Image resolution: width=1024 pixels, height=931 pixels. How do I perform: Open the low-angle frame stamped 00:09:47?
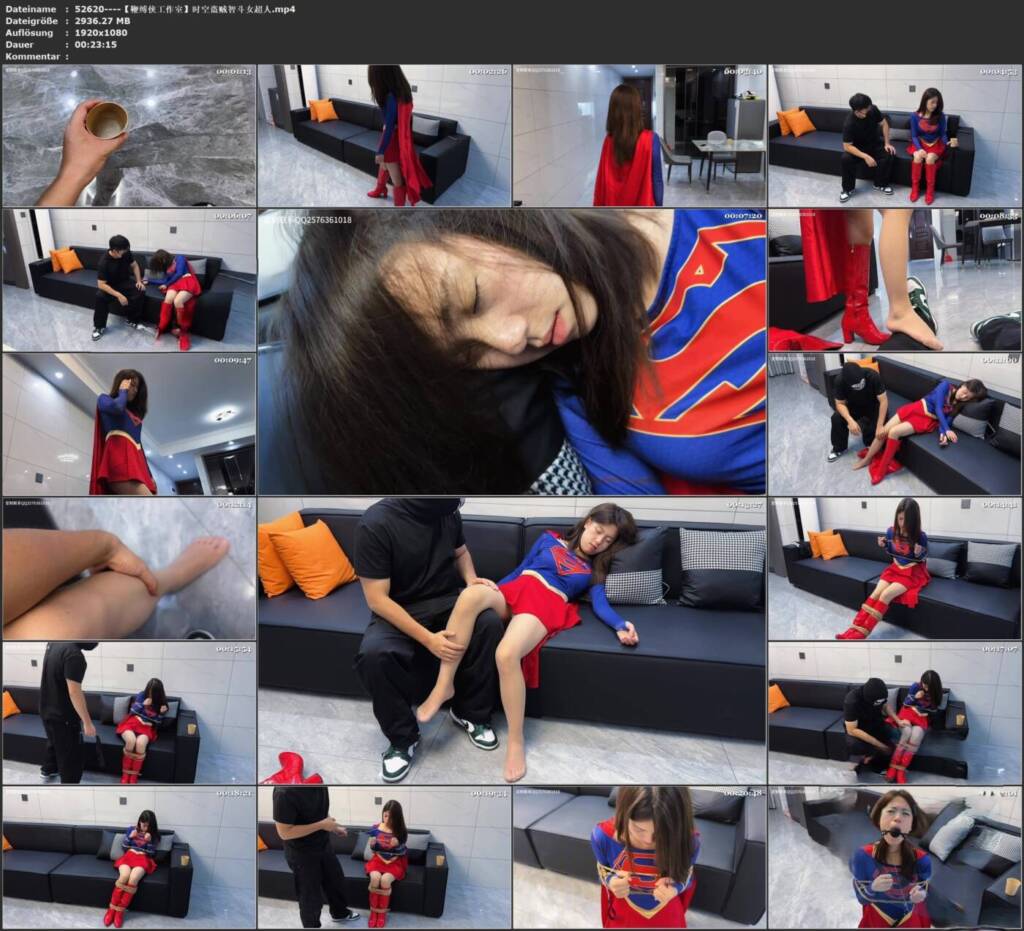129,424
